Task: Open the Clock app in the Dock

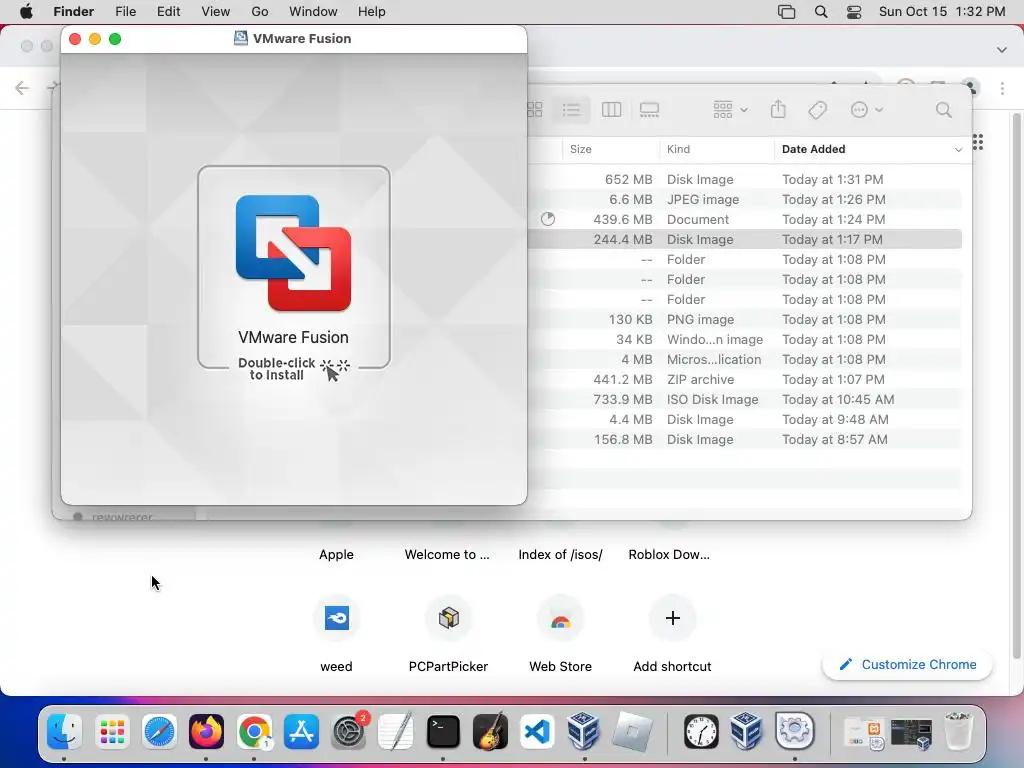Action: coord(701,731)
